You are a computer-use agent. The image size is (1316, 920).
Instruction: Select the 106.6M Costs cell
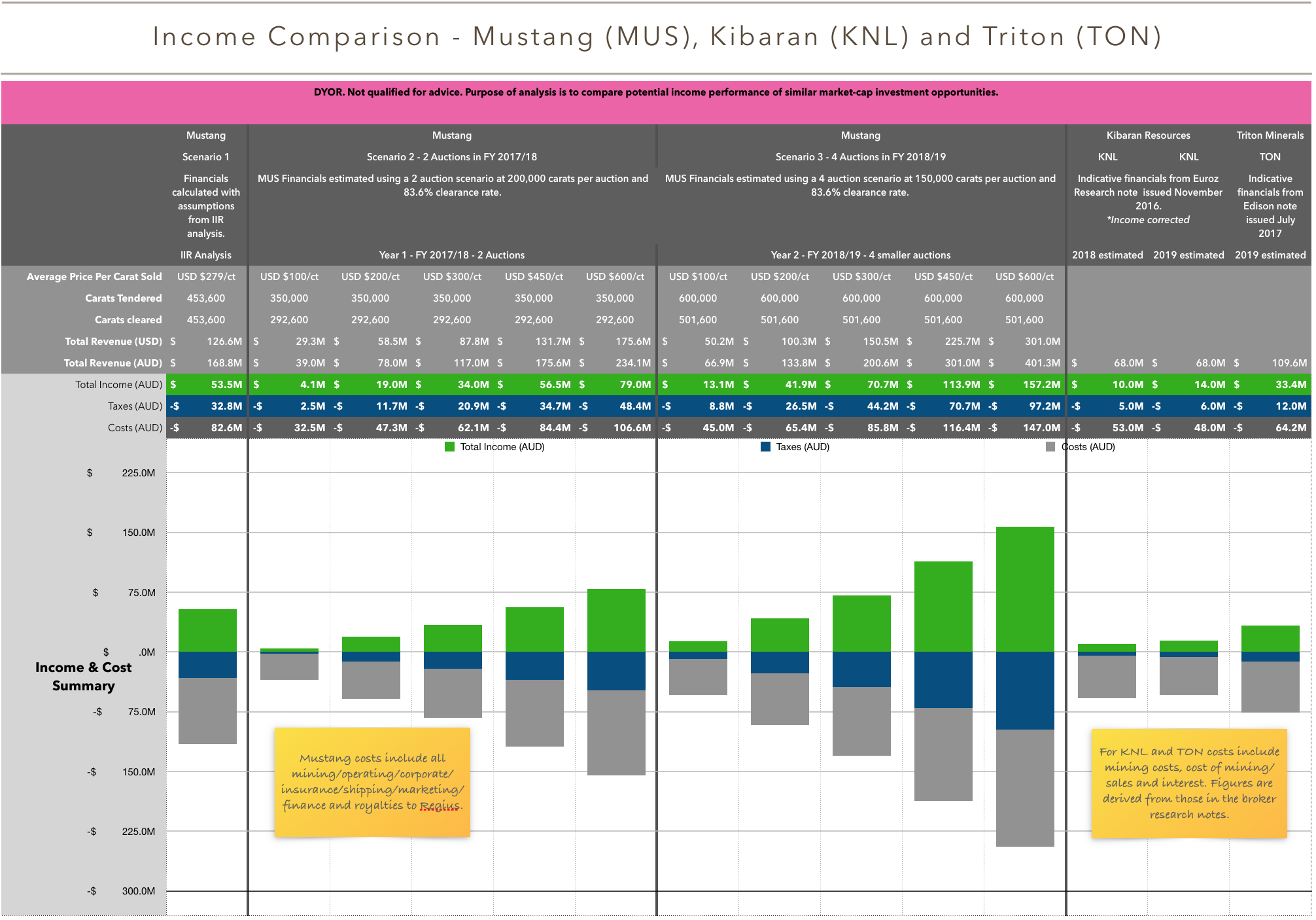click(615, 428)
